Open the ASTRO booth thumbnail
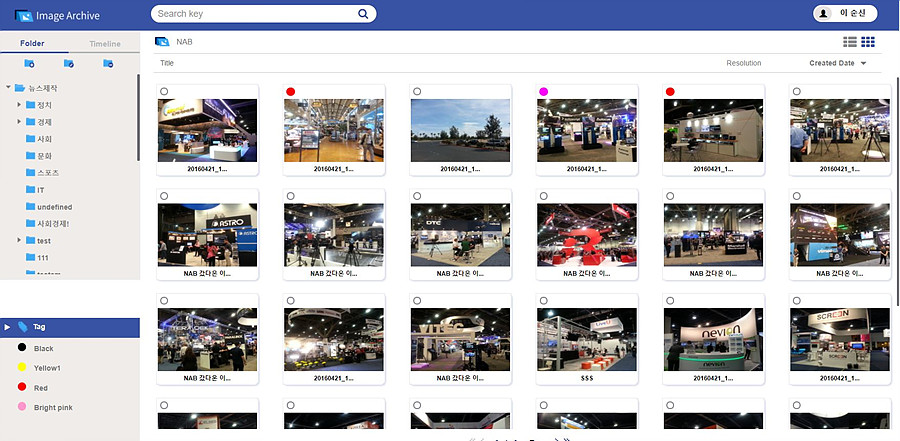This screenshot has width=900, height=441. [x=207, y=235]
